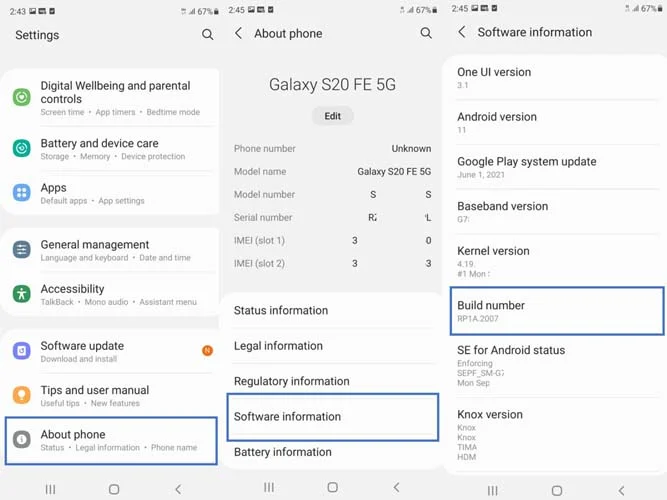The width and height of the screenshot is (667, 500).
Task: Tap back button on Software information navbar
Action: [x=621, y=491]
